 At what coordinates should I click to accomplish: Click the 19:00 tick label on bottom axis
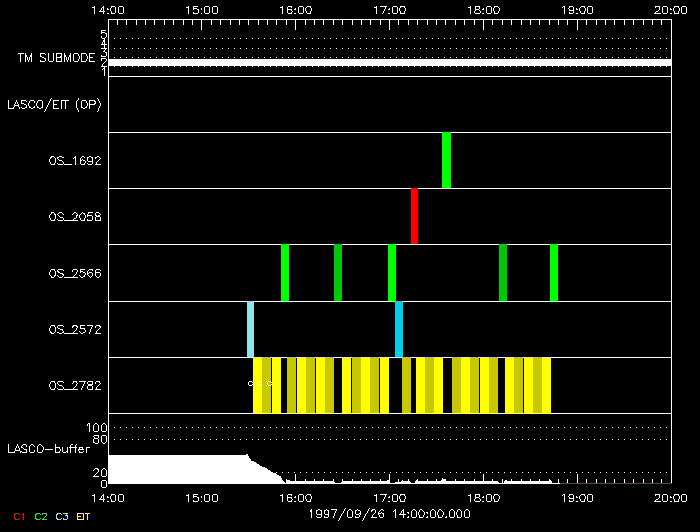click(577, 496)
